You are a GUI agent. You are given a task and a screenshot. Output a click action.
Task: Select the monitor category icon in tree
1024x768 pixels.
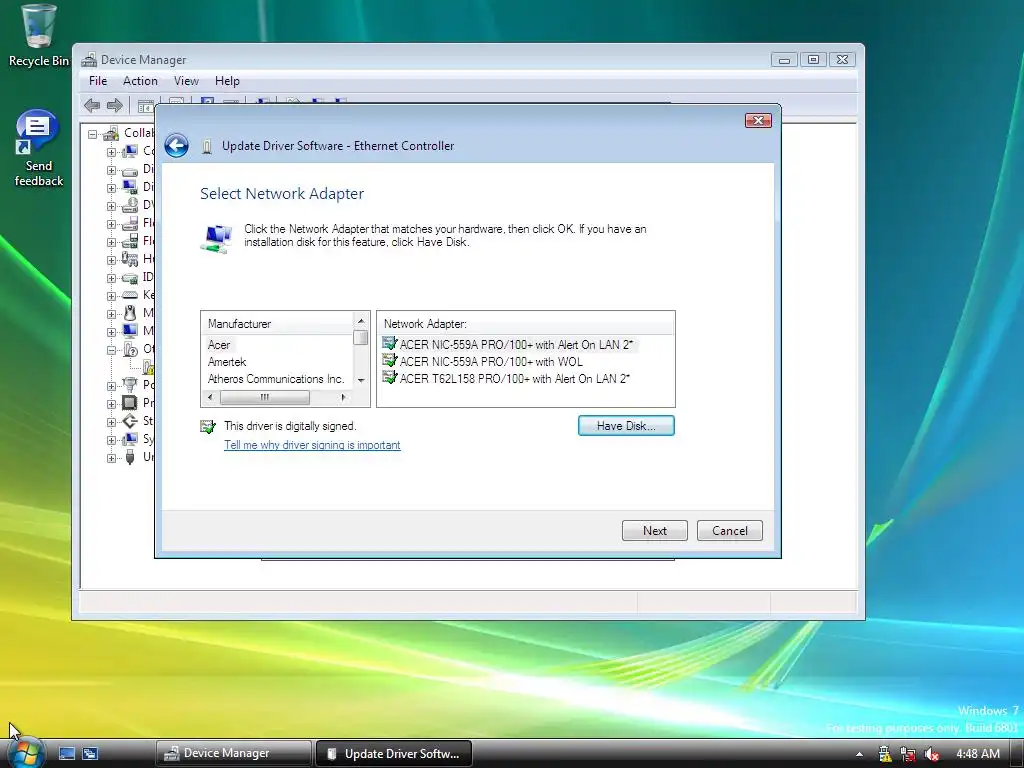pyautogui.click(x=130, y=331)
